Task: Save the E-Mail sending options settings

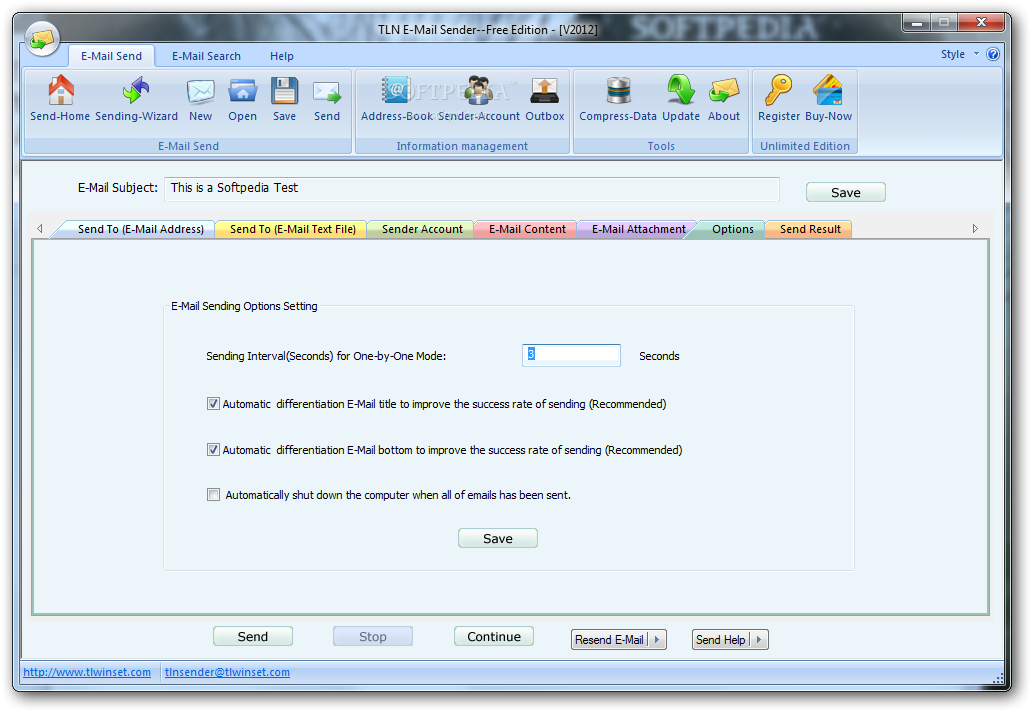Action: [498, 539]
